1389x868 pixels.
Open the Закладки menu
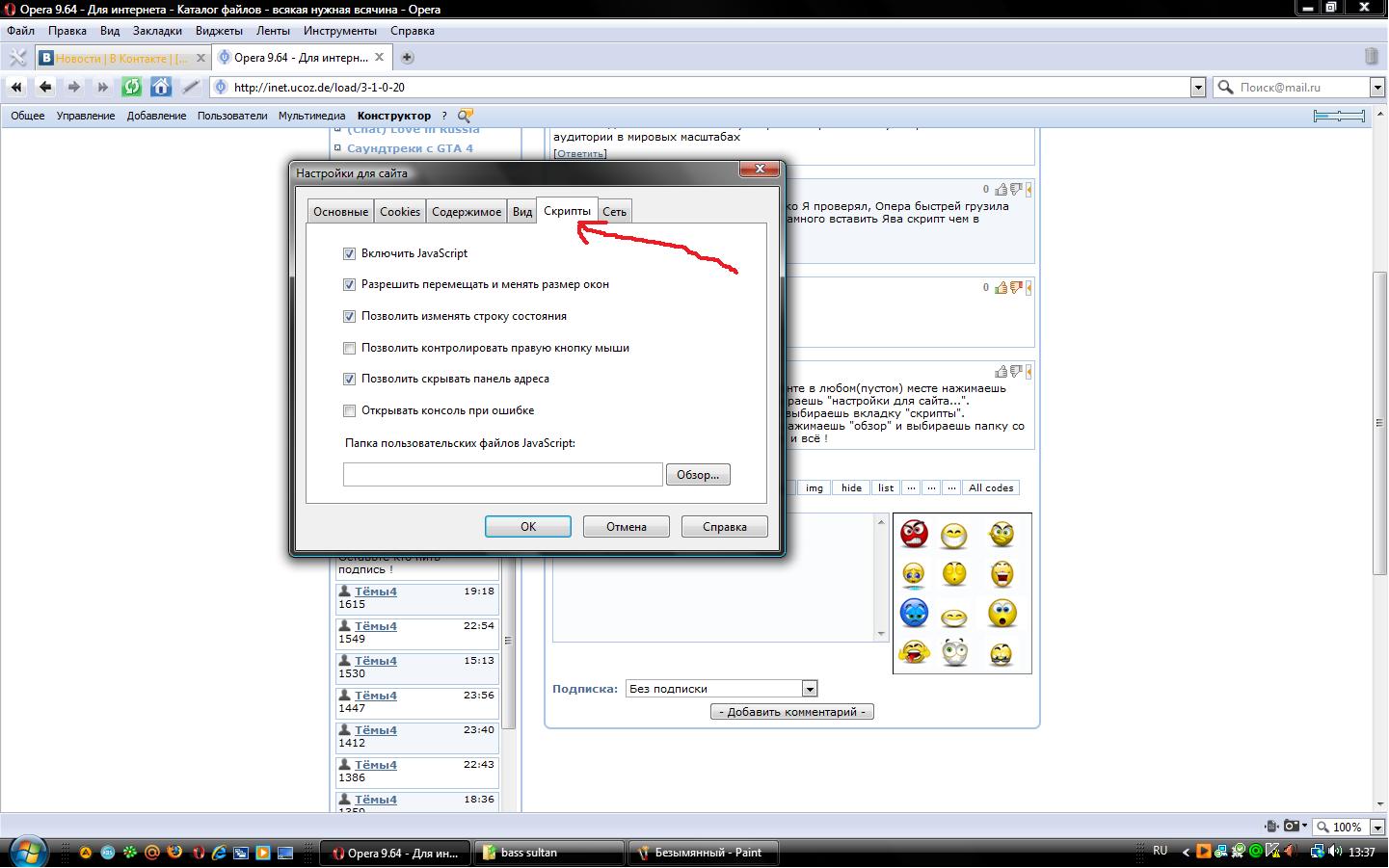[157, 31]
